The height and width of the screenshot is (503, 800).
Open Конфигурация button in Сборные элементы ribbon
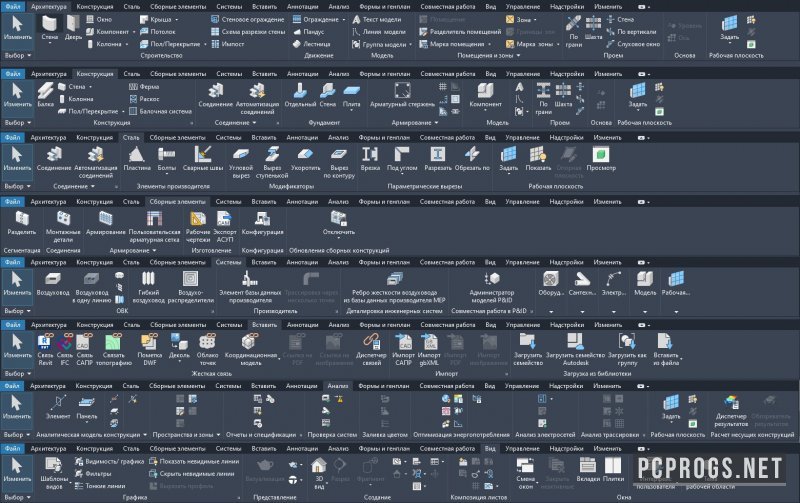pyautogui.click(x=263, y=223)
